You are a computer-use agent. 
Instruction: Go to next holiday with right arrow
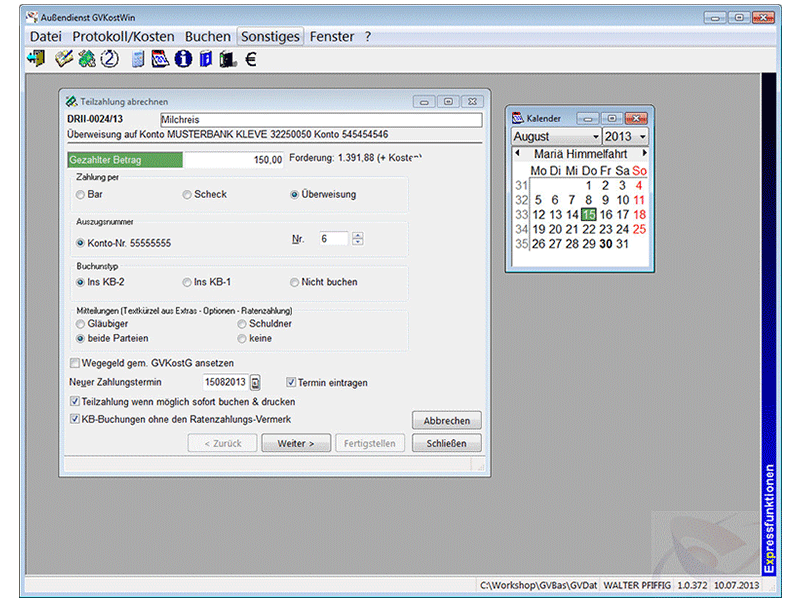645,154
